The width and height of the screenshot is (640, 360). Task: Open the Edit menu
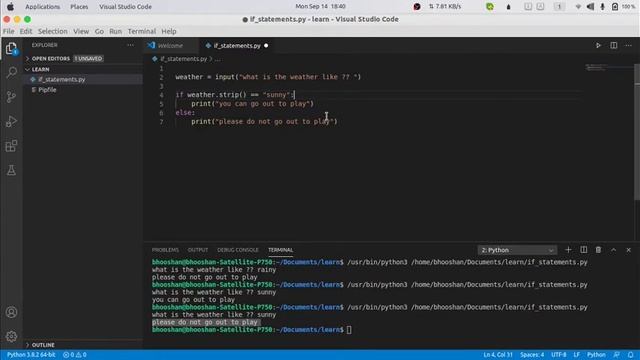tap(26, 31)
